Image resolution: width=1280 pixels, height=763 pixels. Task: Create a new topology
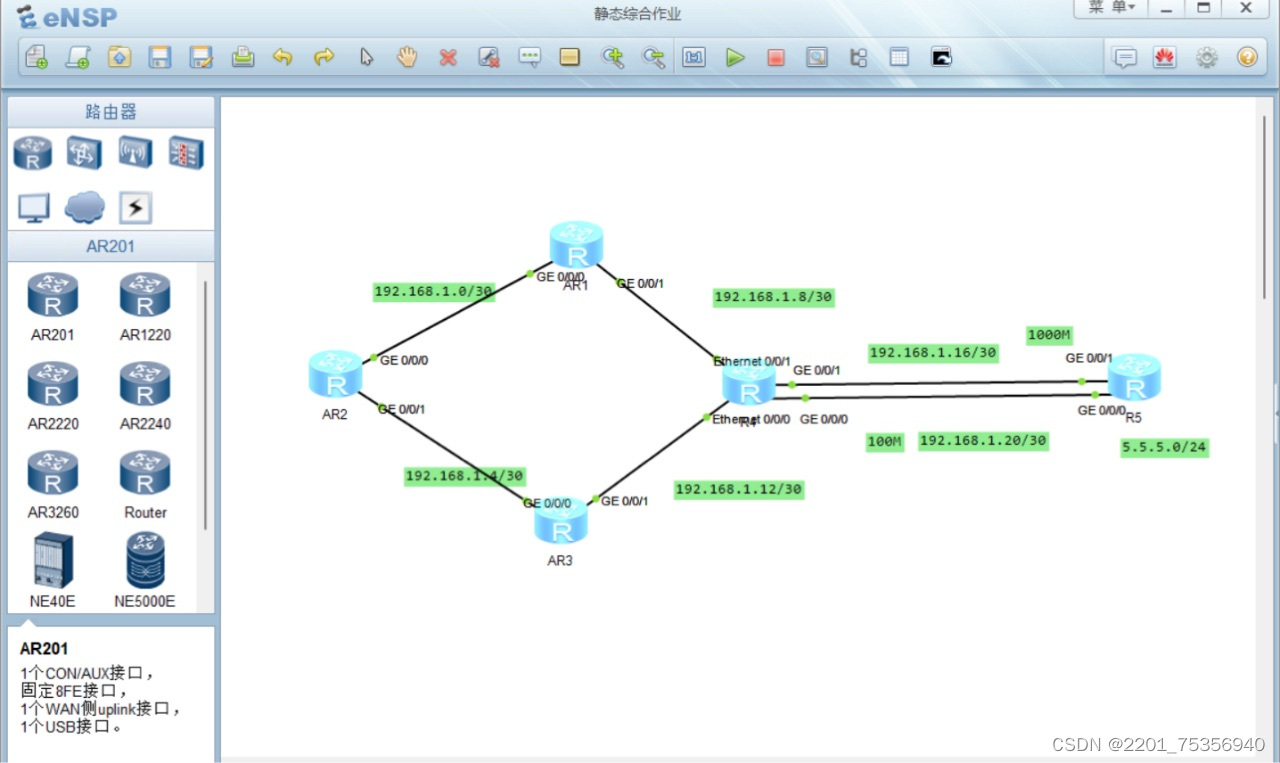click(36, 57)
